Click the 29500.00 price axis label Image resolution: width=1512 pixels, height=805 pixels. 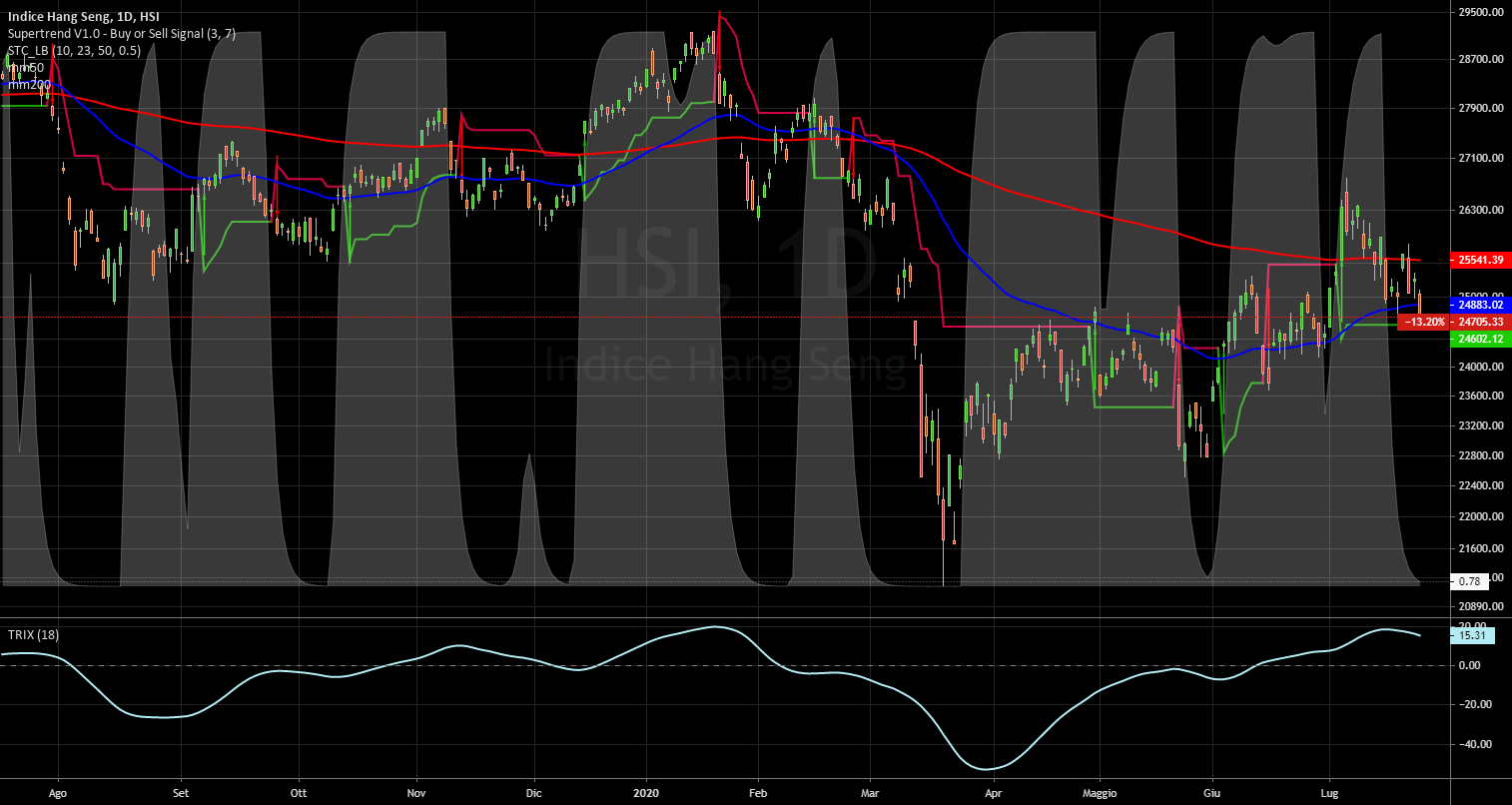(x=1481, y=13)
